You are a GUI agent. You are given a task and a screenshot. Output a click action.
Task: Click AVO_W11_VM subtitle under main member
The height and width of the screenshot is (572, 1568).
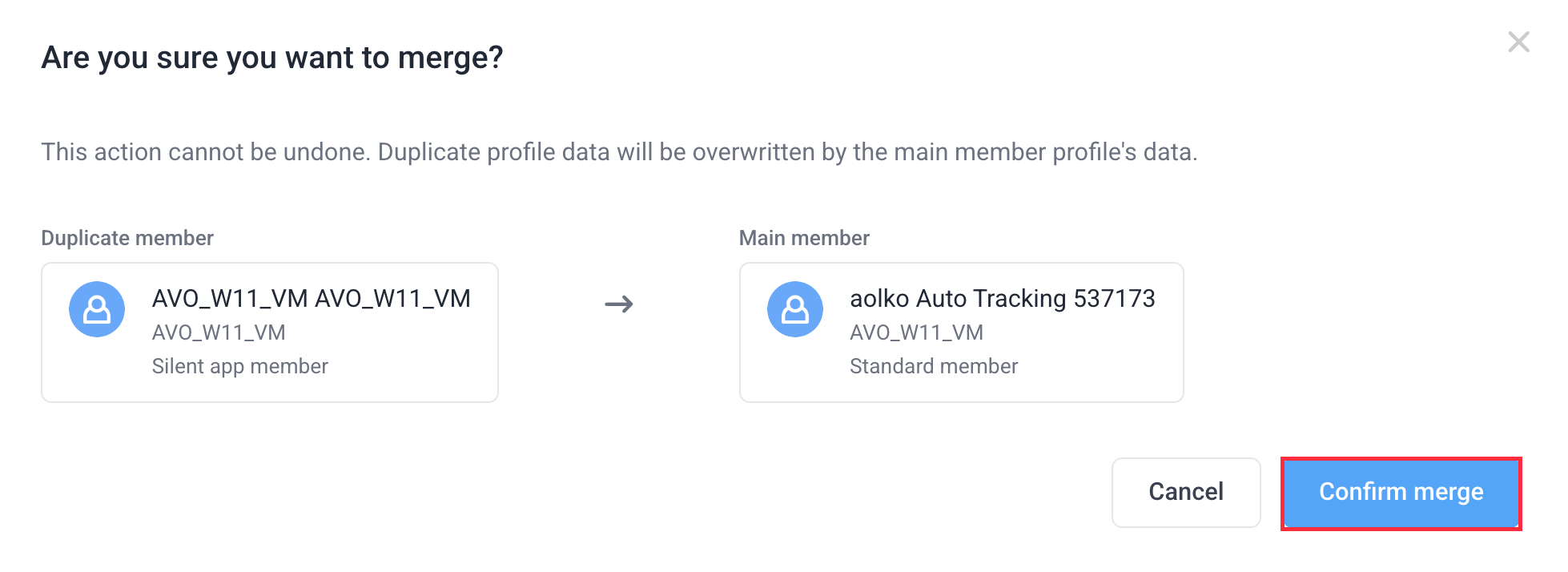click(917, 332)
